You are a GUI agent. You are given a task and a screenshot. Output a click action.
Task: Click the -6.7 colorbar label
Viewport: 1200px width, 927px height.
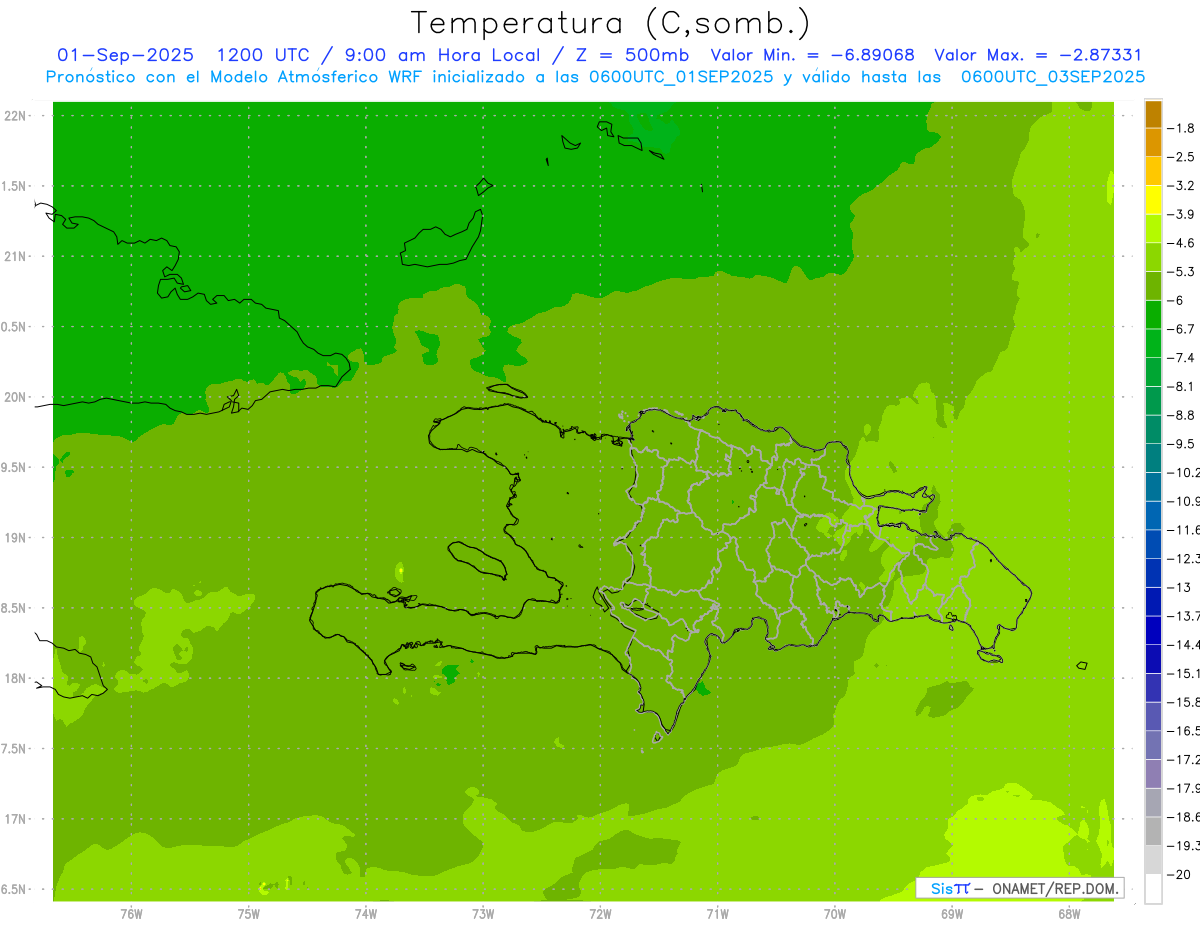(1181, 329)
